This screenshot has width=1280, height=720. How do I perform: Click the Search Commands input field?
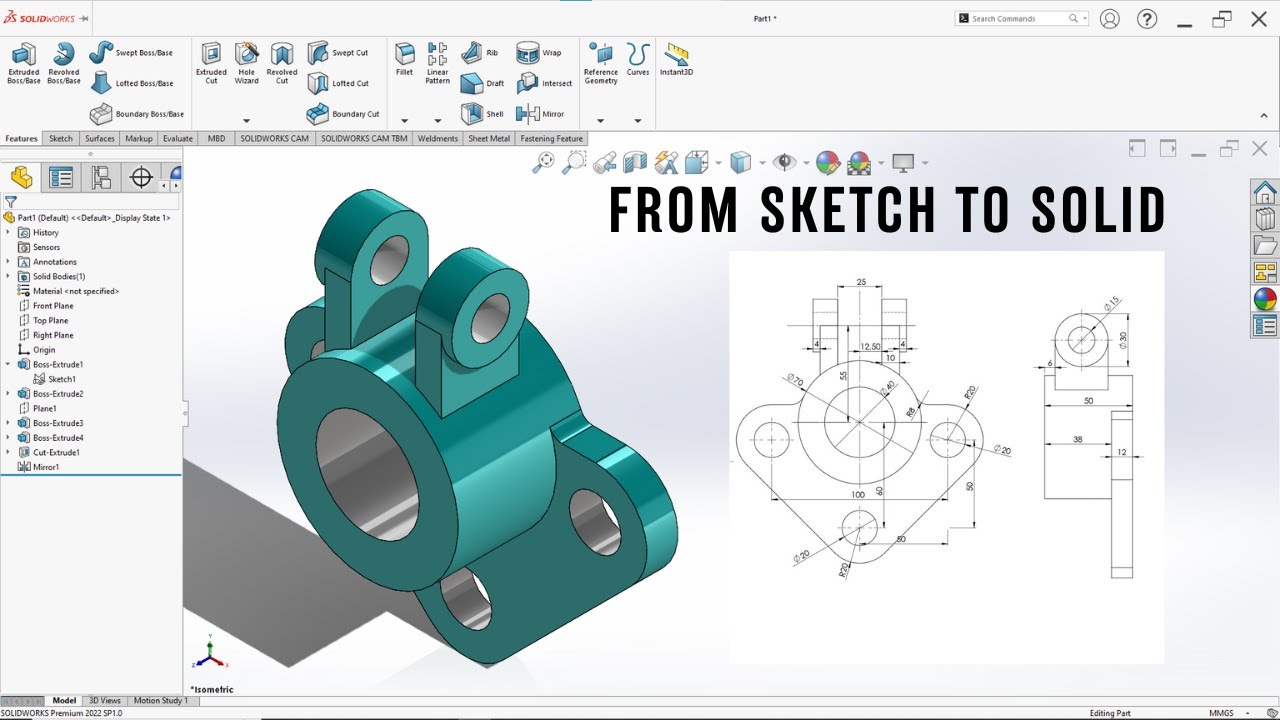tap(1021, 18)
